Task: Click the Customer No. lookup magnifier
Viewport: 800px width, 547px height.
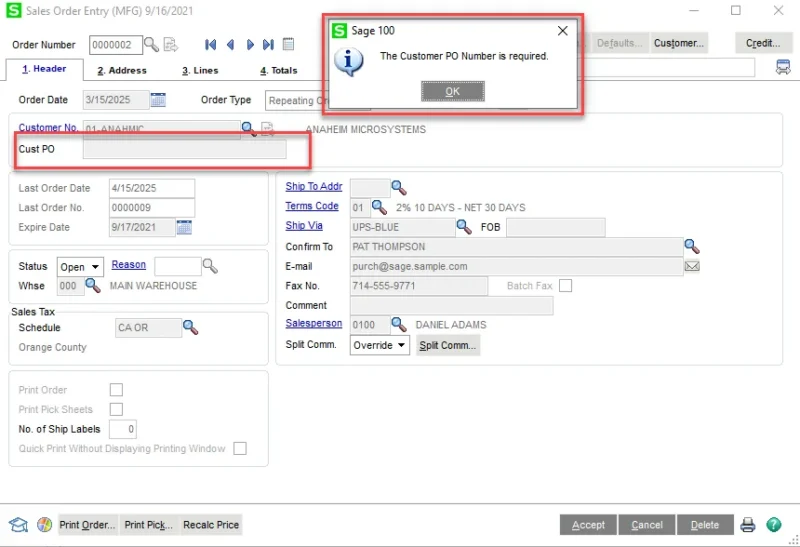Action: click(x=248, y=129)
